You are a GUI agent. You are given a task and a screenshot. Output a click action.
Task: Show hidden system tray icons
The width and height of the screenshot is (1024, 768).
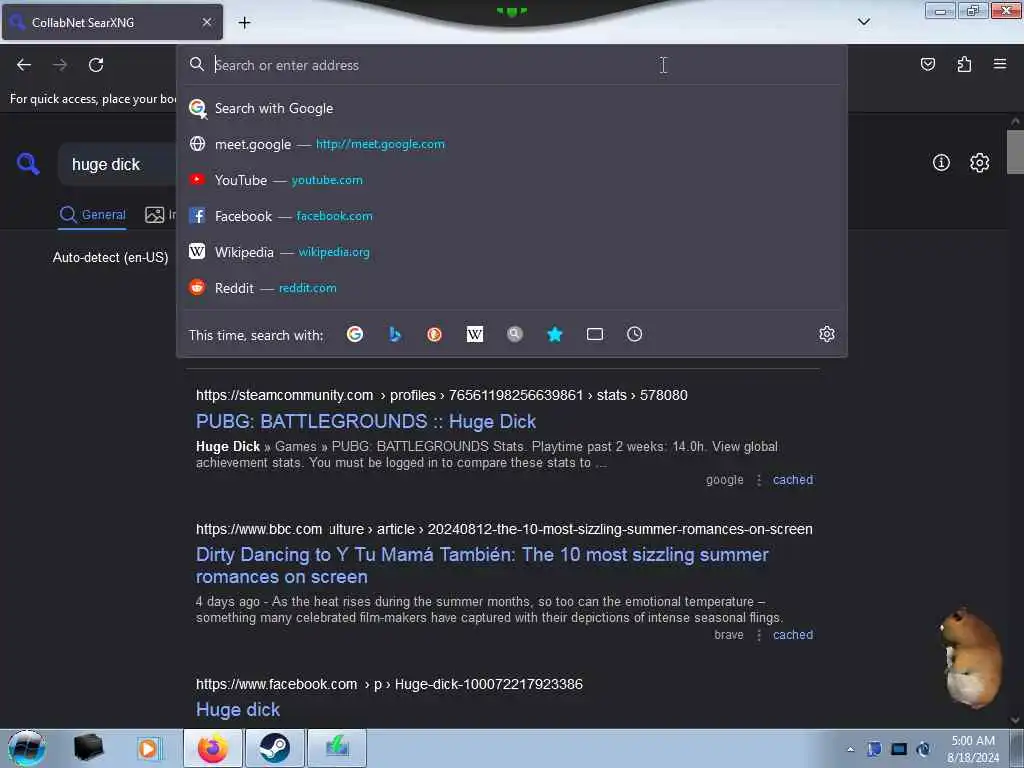(850, 749)
